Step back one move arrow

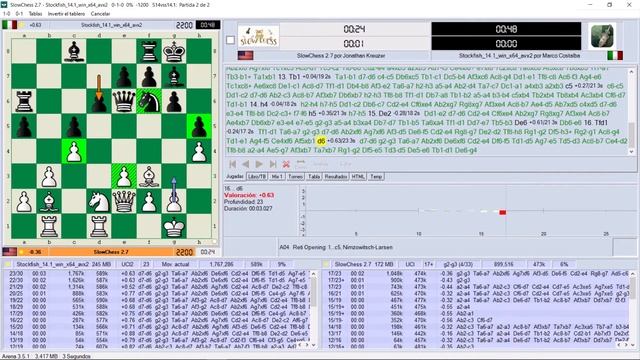(246, 164)
